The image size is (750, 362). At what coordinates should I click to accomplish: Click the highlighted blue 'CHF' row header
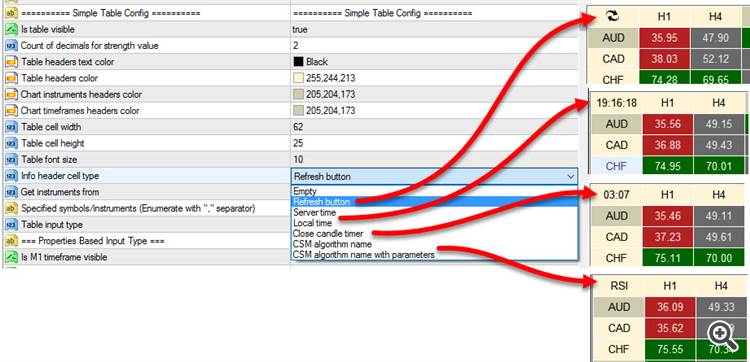(x=616, y=166)
